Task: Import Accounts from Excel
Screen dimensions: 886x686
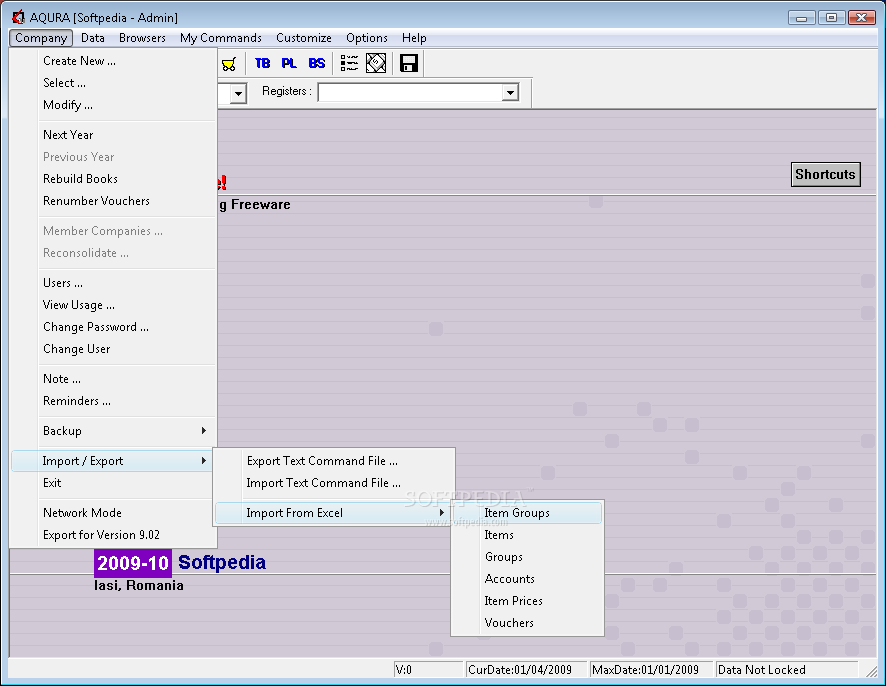Action: click(x=527, y=579)
